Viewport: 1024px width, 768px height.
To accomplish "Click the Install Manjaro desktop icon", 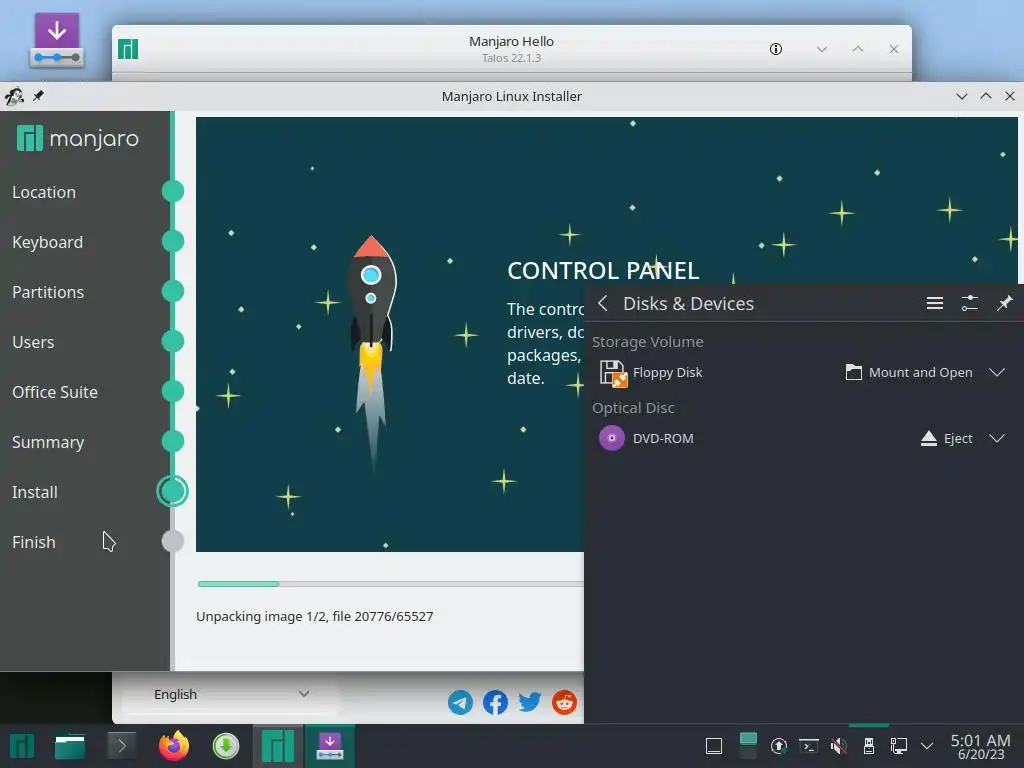I will tap(57, 40).
